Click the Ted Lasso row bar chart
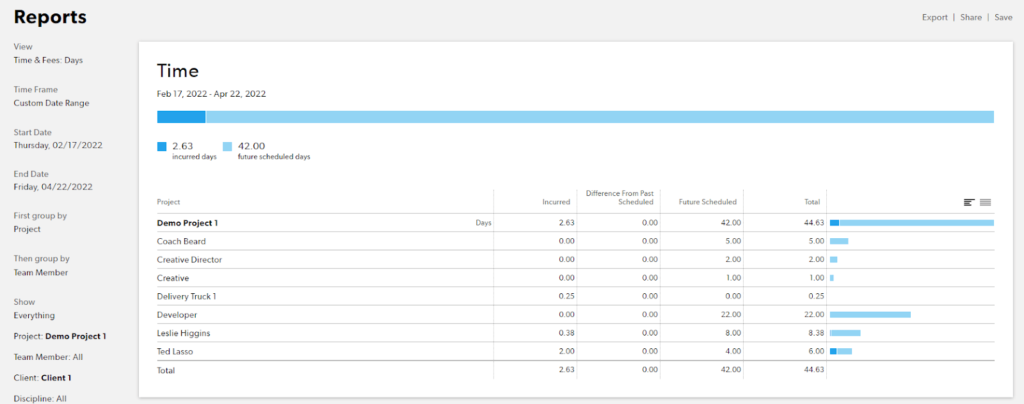The height and width of the screenshot is (404, 1024). pos(840,351)
